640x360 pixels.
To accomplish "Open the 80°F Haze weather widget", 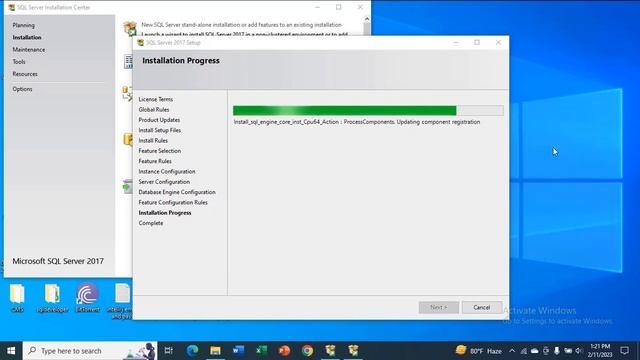I will point(478,351).
